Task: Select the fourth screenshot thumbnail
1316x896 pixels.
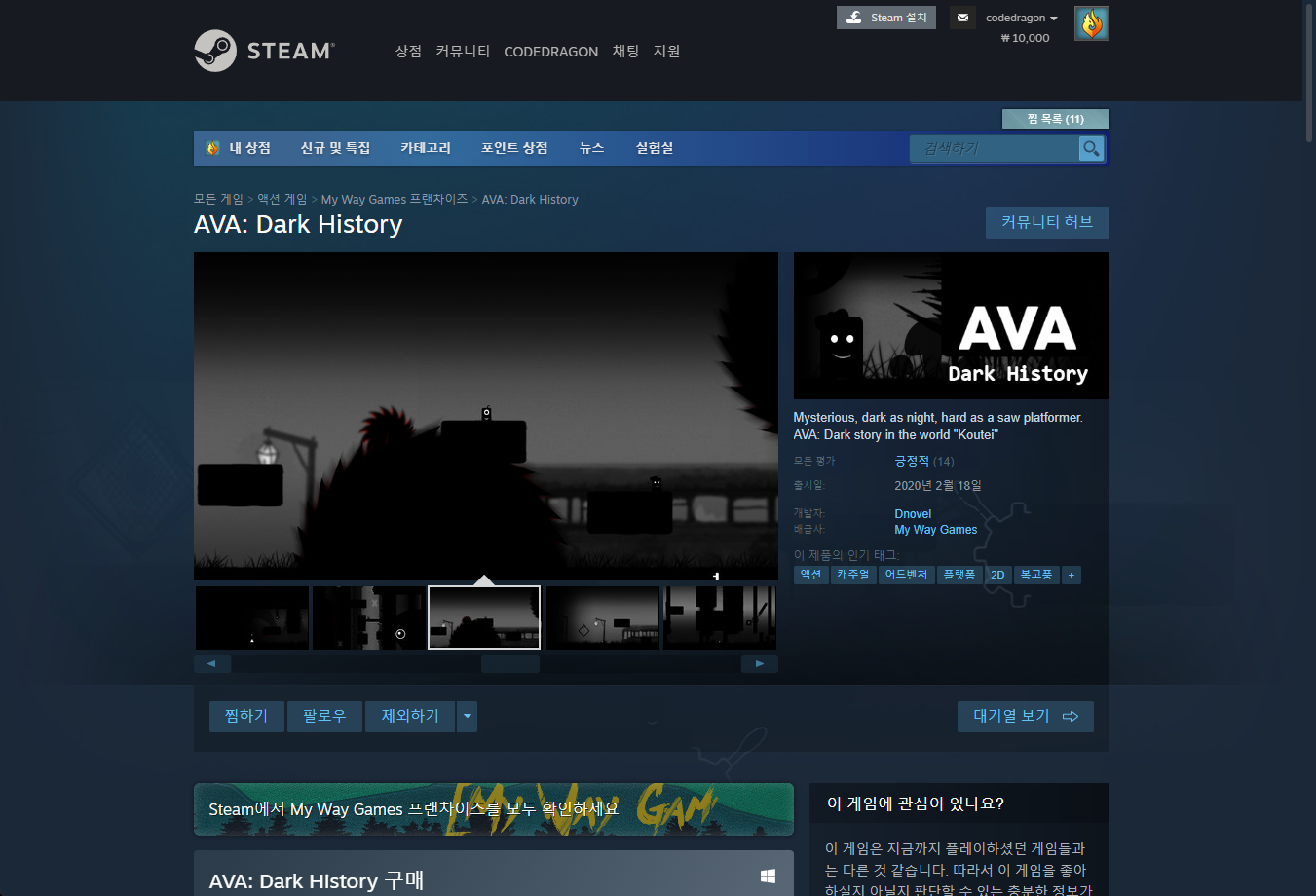Action: (x=603, y=617)
